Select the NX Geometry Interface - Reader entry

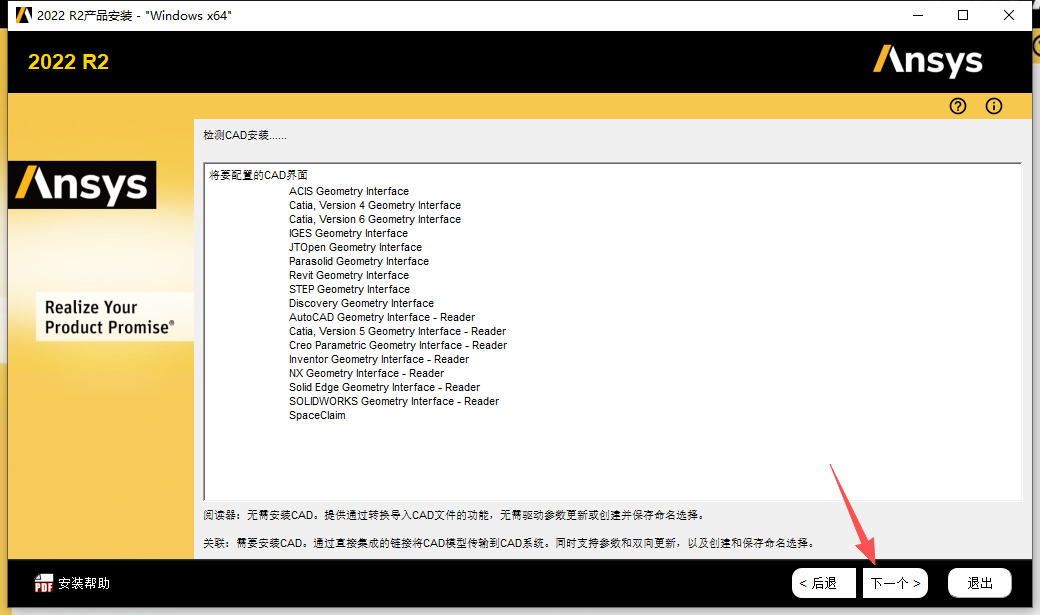click(365, 373)
